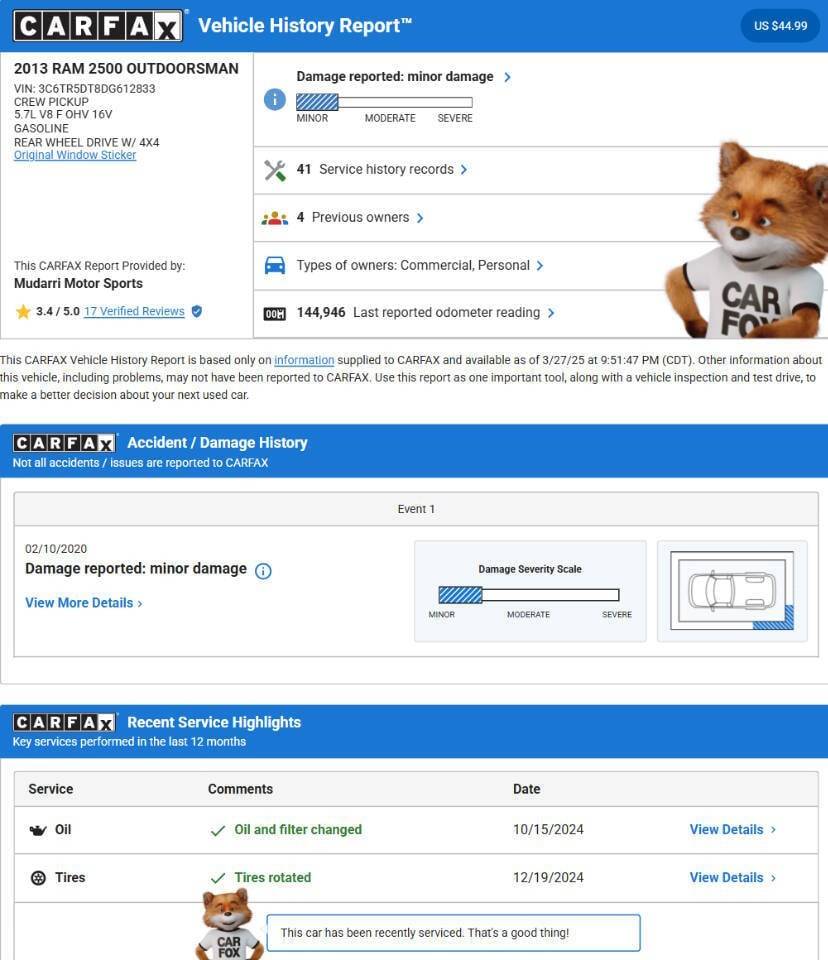Image resolution: width=828 pixels, height=960 pixels.
Task: Click the oil can icon in Service table
Action: 38,830
